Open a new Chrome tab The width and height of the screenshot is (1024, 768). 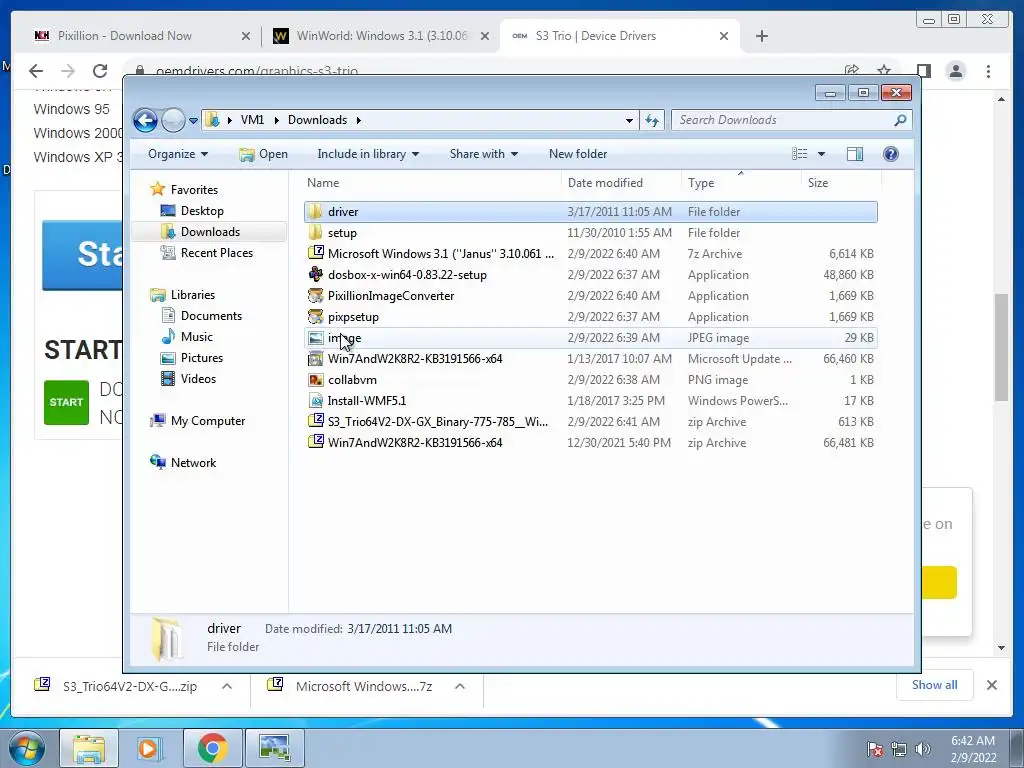(761, 36)
